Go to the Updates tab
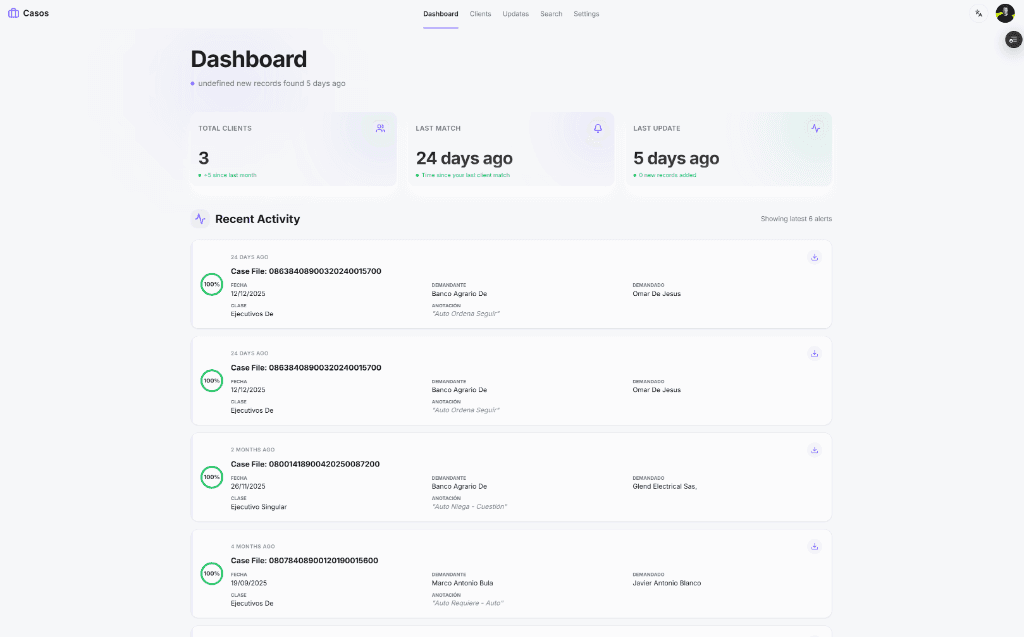The image size is (1024, 637). pos(515,14)
